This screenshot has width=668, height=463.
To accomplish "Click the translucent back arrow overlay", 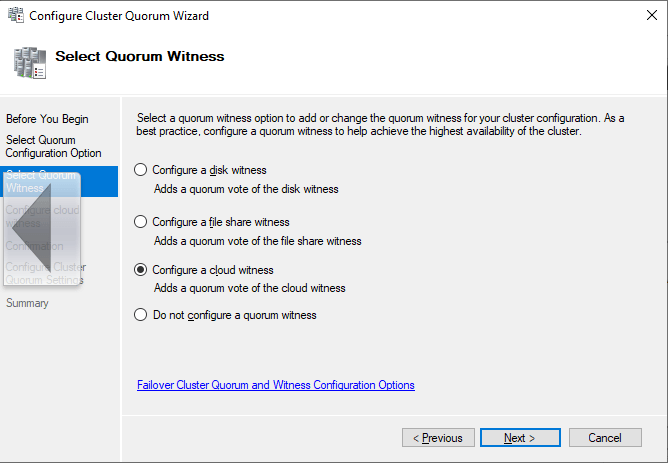I will [42, 229].
